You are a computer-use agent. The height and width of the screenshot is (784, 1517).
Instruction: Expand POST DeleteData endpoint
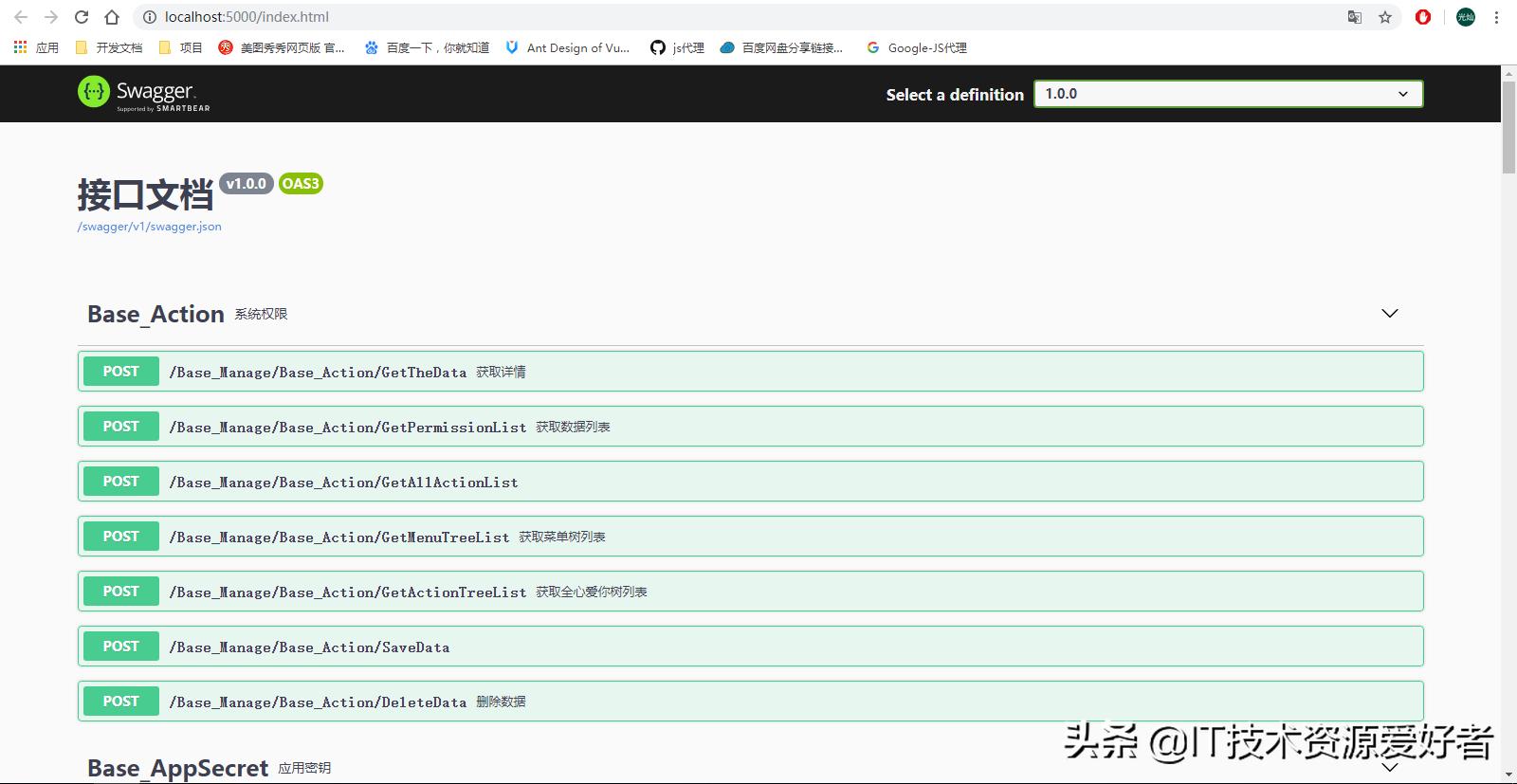pos(751,702)
